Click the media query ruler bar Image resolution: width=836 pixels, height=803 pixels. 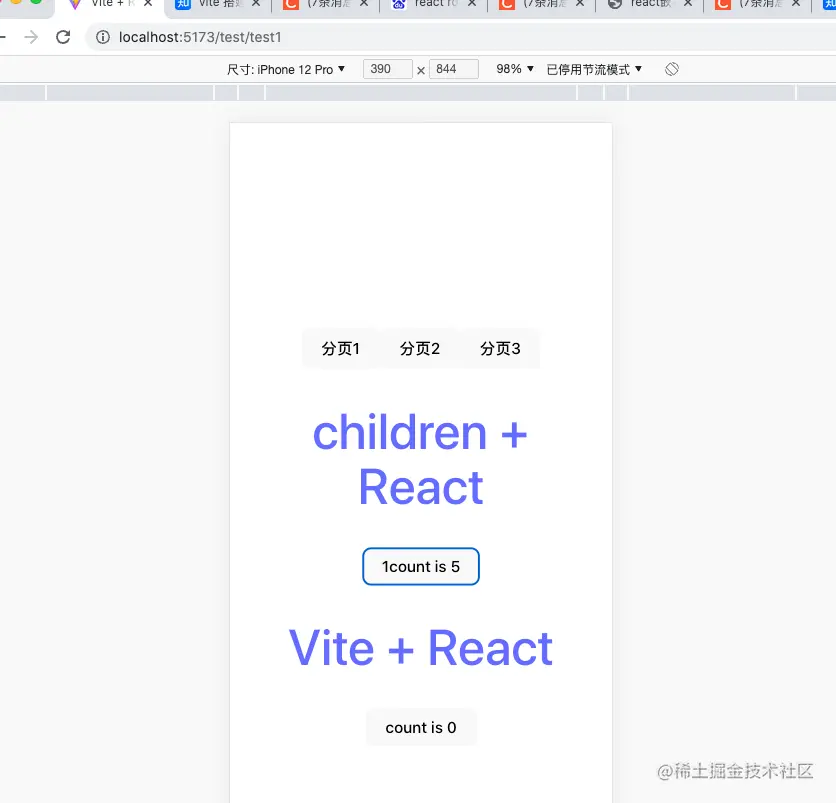418,93
